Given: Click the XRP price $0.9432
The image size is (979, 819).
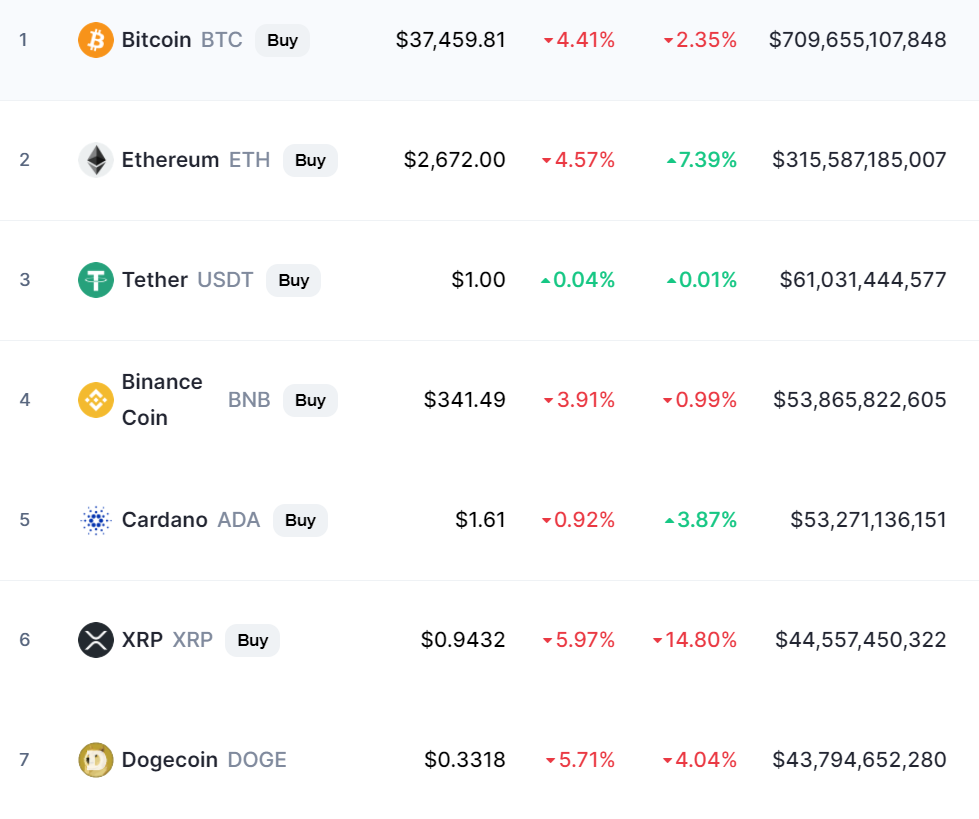Looking at the screenshot, I should [x=463, y=640].
